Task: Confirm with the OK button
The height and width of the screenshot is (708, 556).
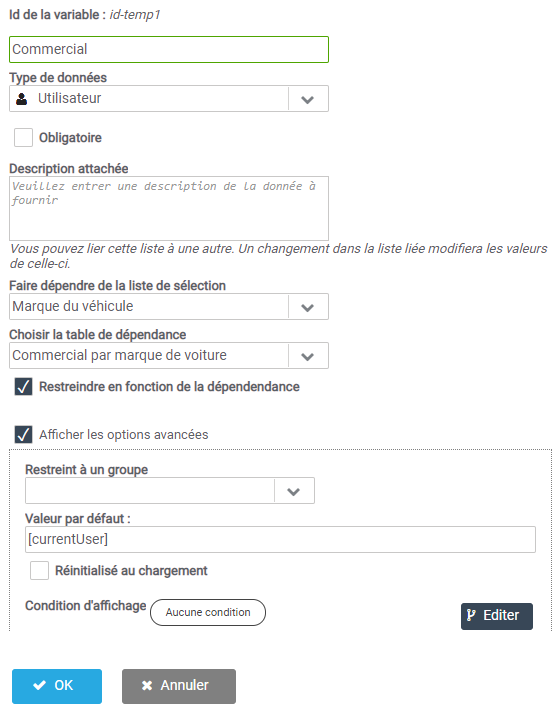Action: pos(57,686)
